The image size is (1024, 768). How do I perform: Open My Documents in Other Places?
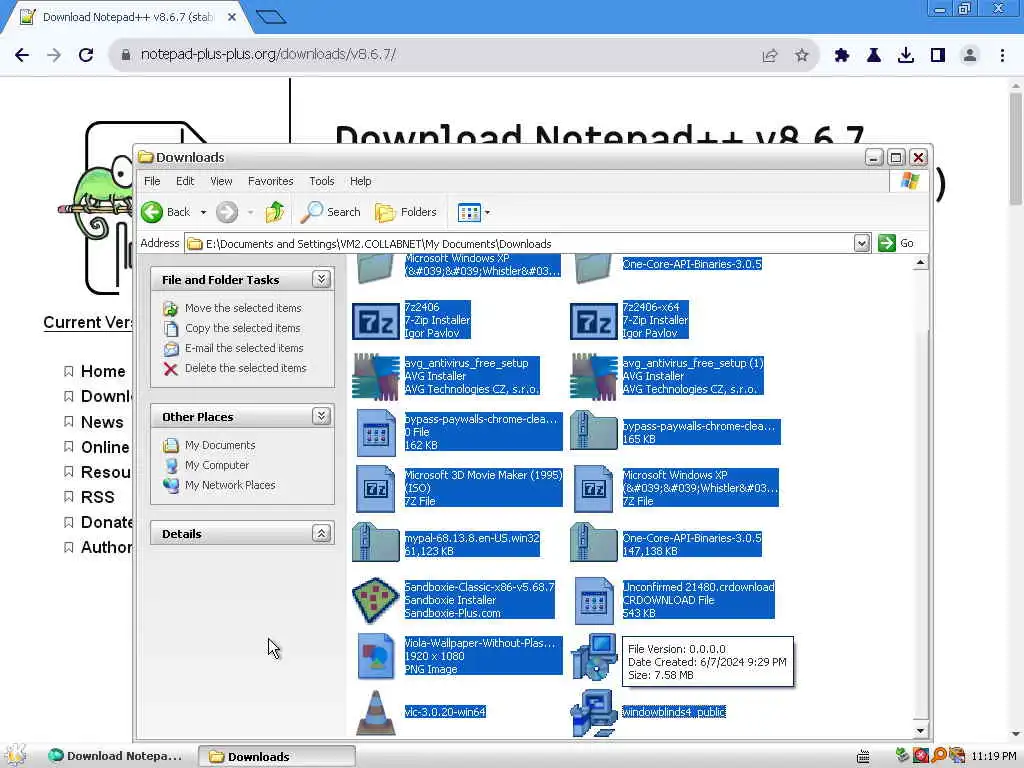pyautogui.click(x=220, y=445)
